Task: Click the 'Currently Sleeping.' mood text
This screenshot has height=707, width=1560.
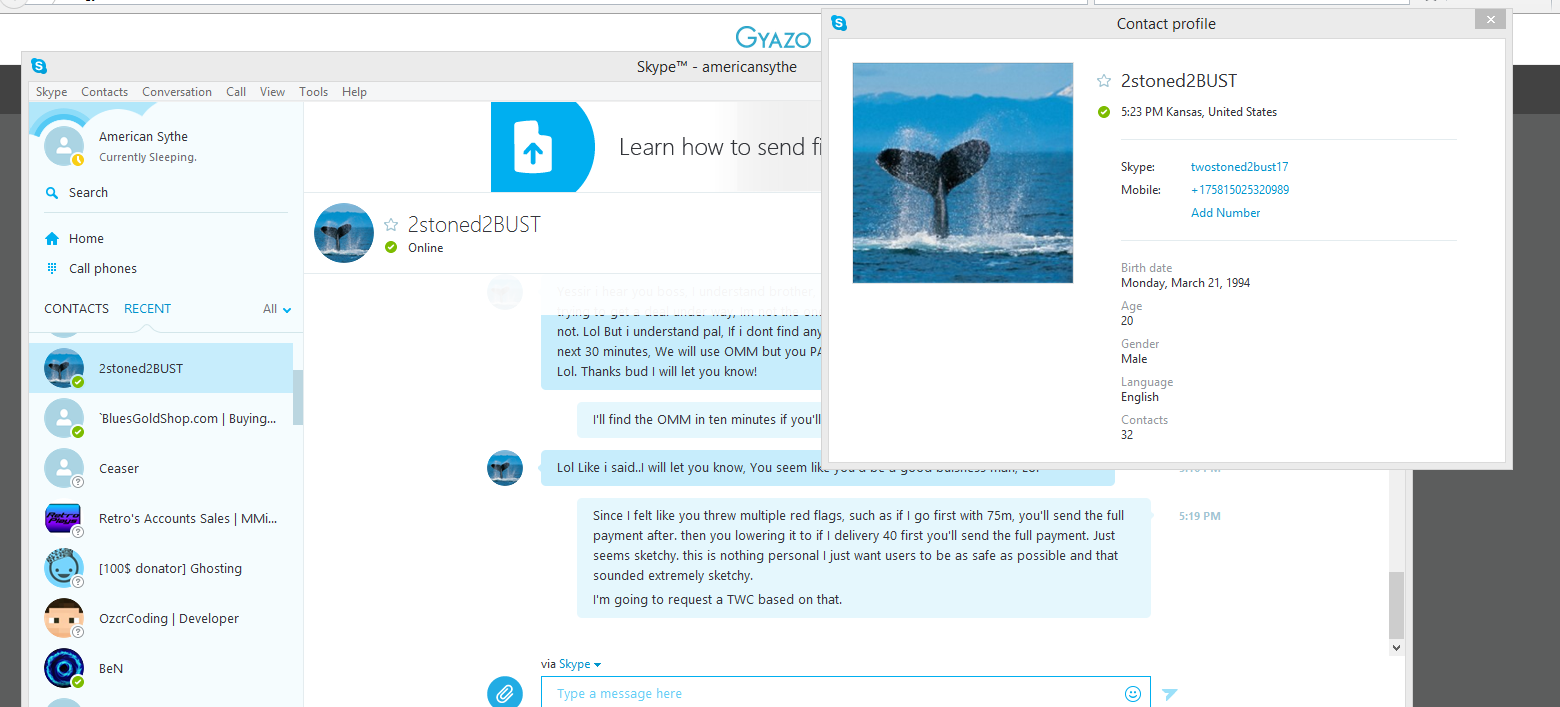Action: tap(148, 158)
